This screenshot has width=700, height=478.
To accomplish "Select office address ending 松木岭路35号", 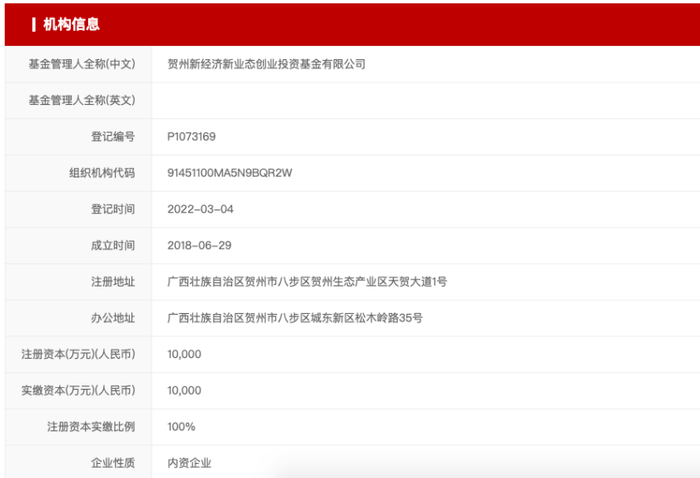I will (295, 318).
